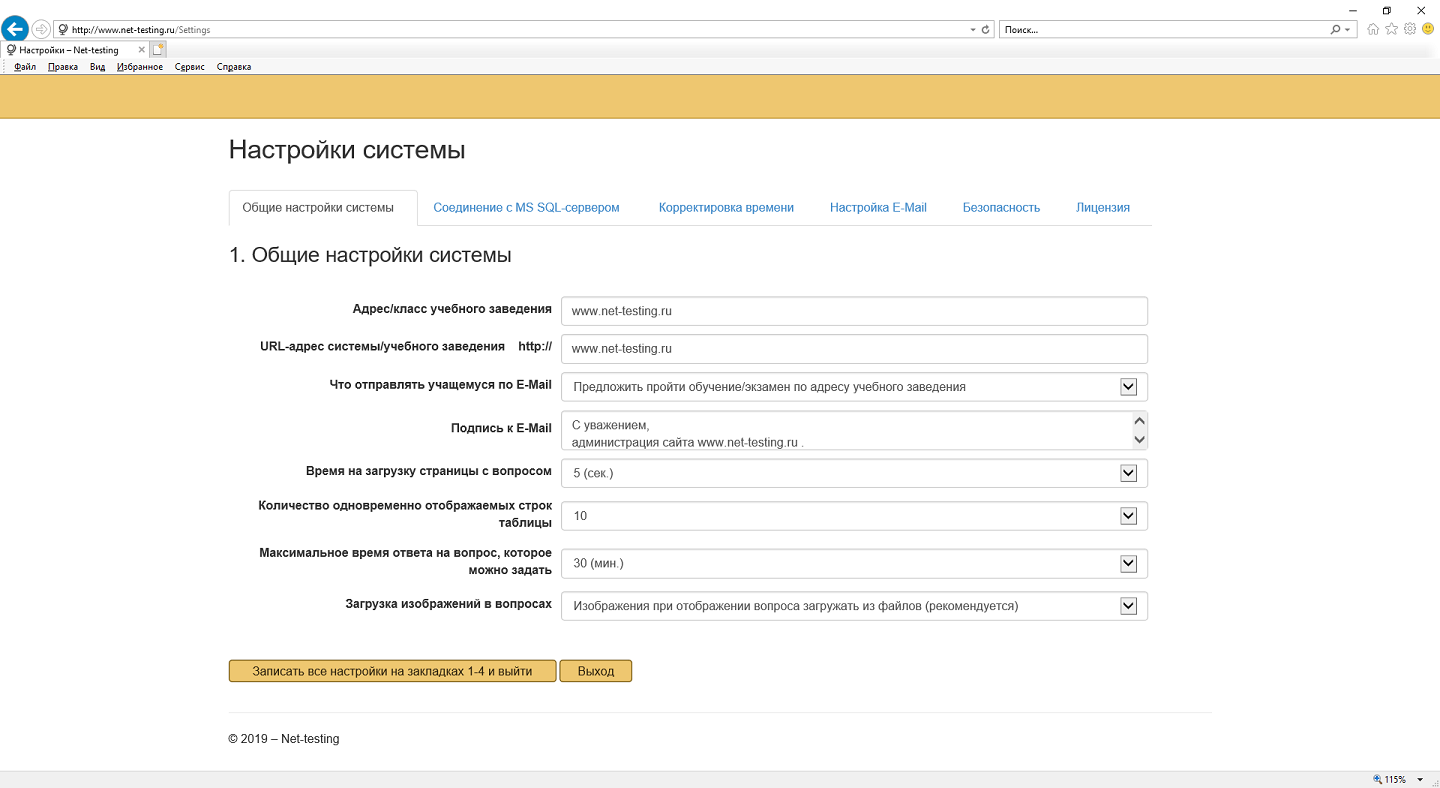
Task: Click the 115% zoom level text
Action: [x=1395, y=780]
